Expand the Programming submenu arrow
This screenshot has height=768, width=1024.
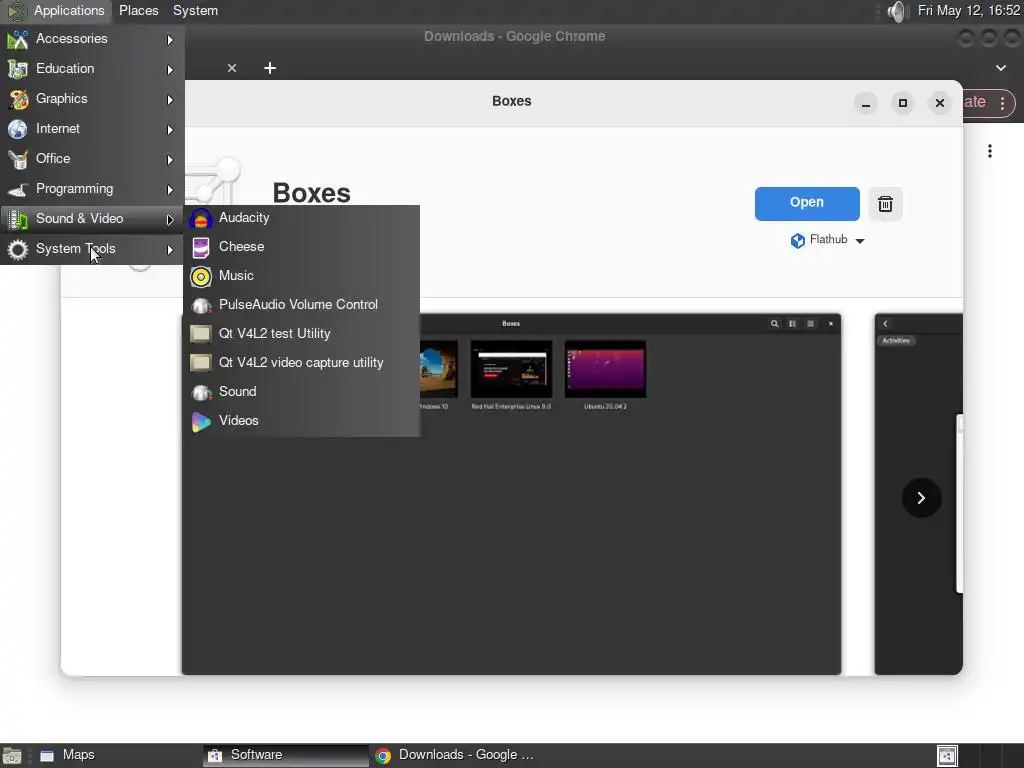pos(170,190)
